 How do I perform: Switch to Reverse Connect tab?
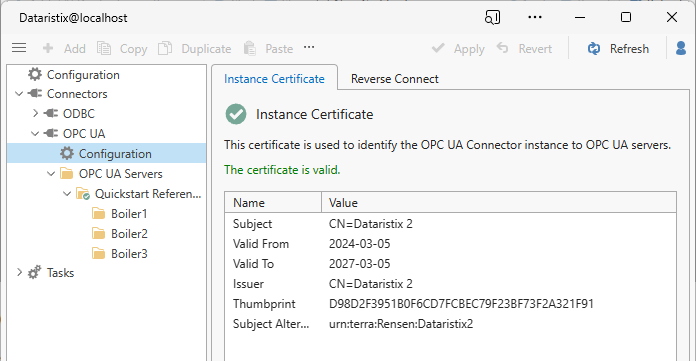point(395,79)
